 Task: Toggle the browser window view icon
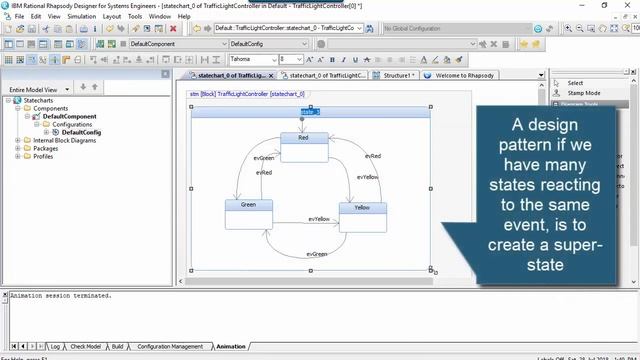[x=8, y=44]
